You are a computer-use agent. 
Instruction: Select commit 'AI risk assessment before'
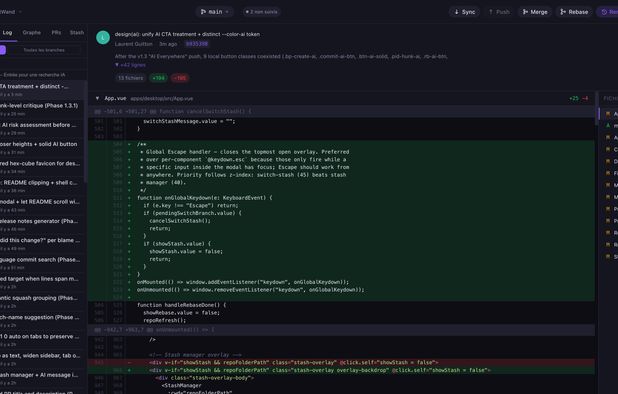[x=43, y=128]
